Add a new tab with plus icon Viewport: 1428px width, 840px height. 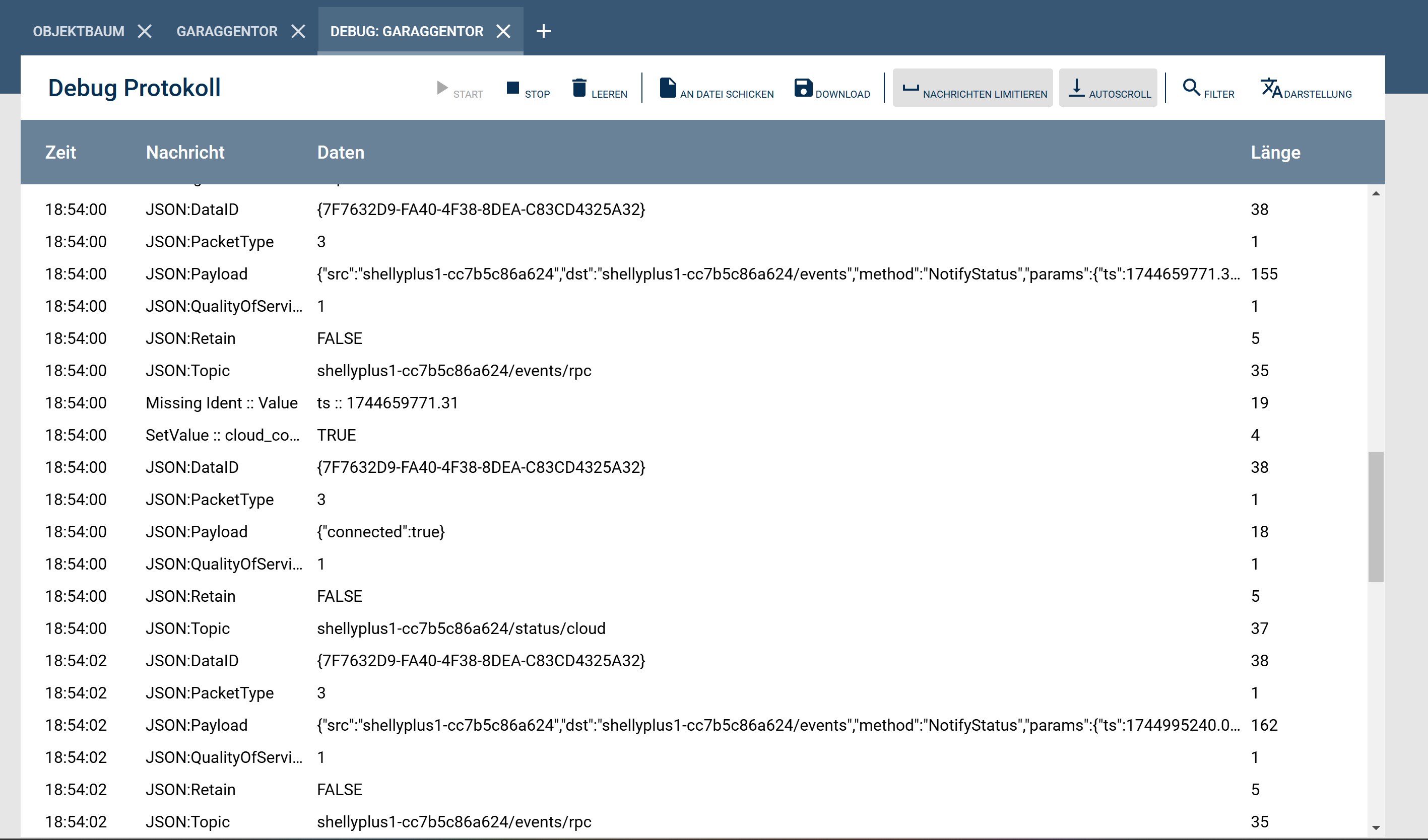[543, 31]
